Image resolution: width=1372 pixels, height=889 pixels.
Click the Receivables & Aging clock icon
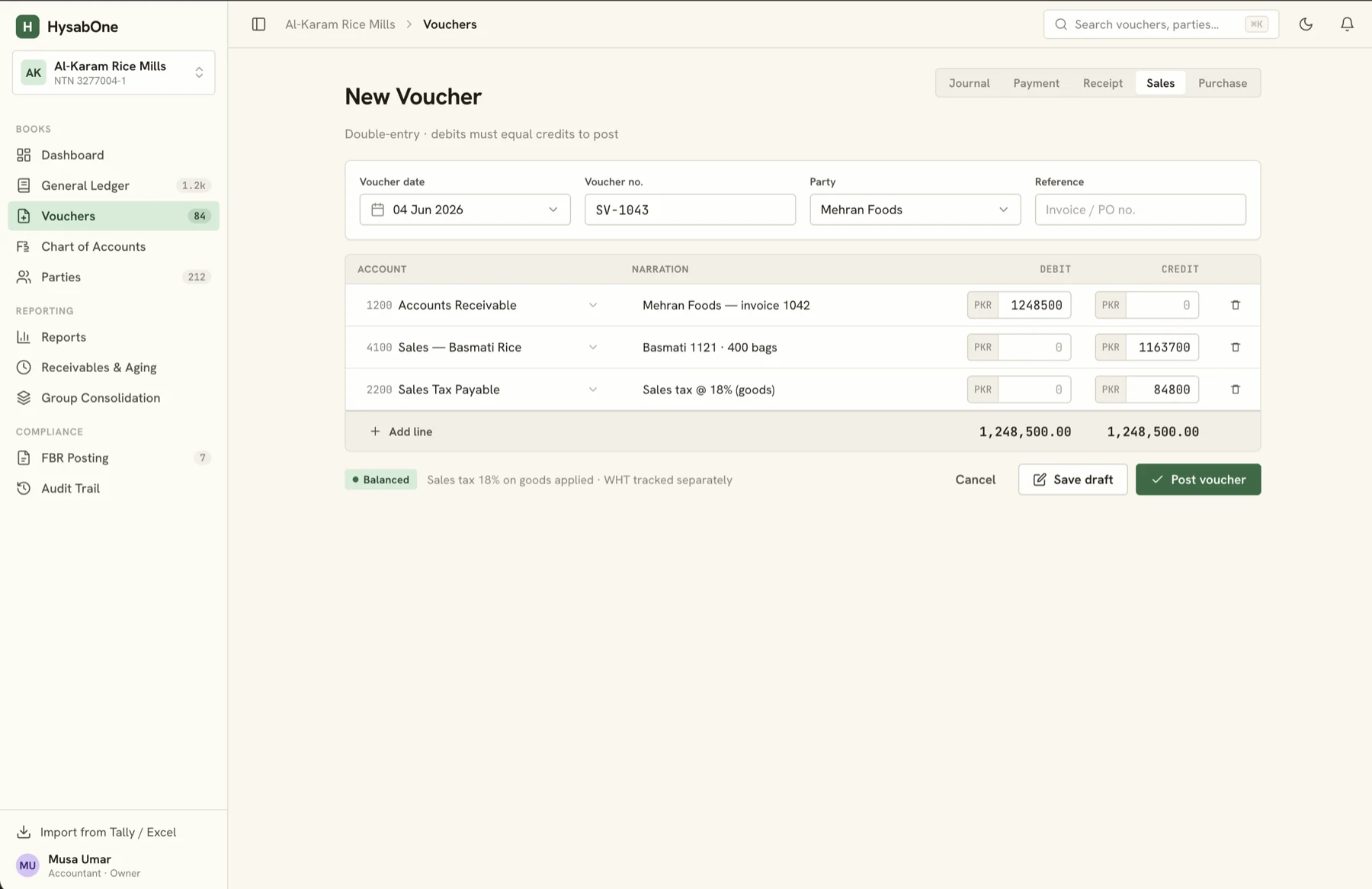[24, 367]
